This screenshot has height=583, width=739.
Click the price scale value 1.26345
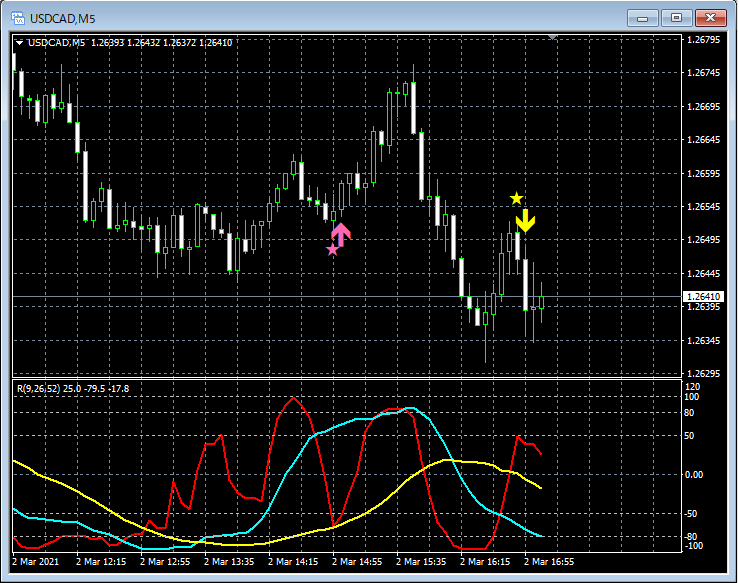704,340
